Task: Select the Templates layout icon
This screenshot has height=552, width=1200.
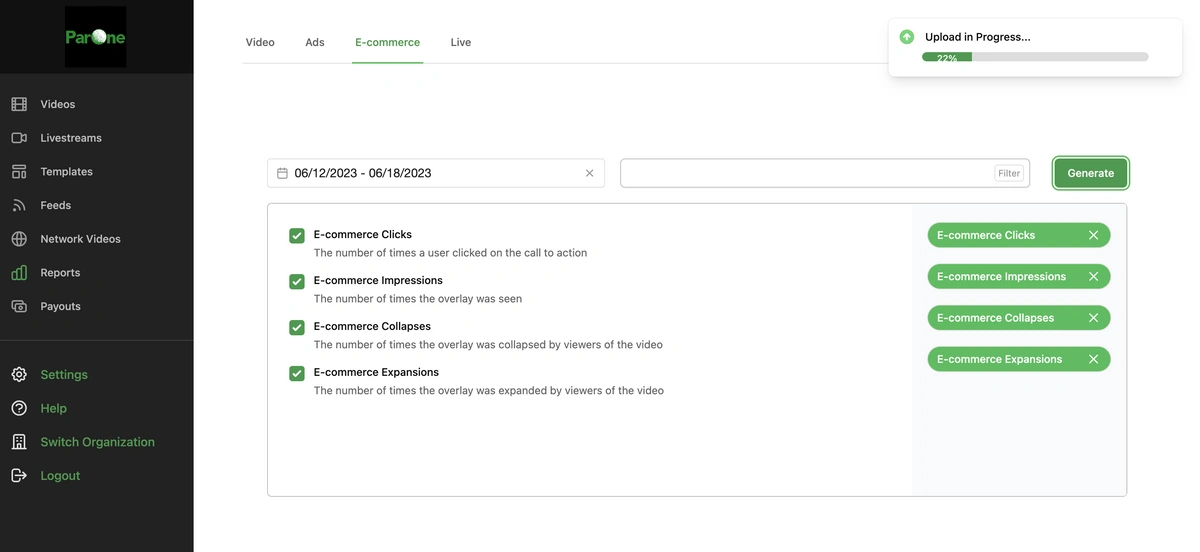Action: tap(19, 172)
